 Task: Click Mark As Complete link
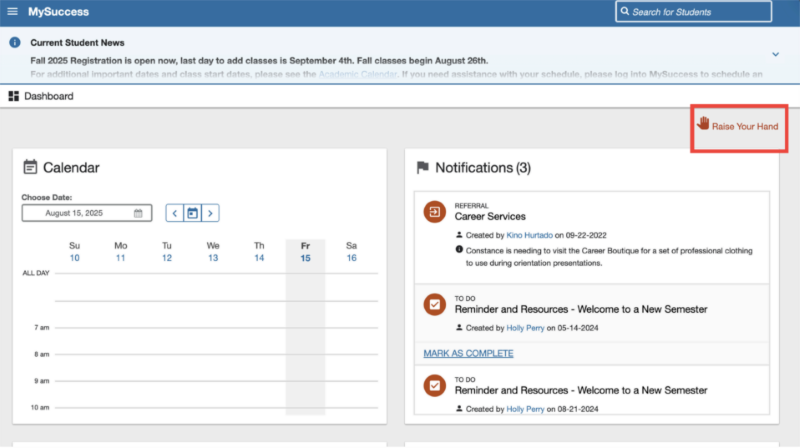point(468,353)
